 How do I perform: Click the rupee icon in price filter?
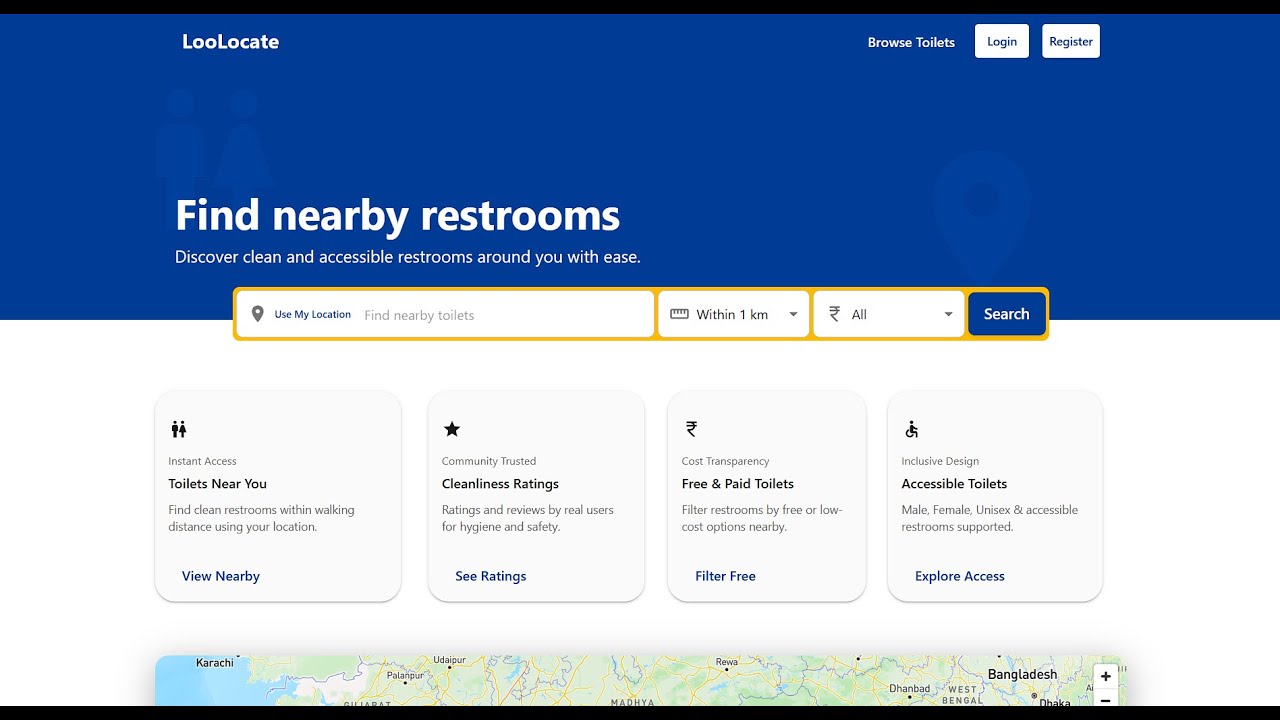[x=834, y=314]
